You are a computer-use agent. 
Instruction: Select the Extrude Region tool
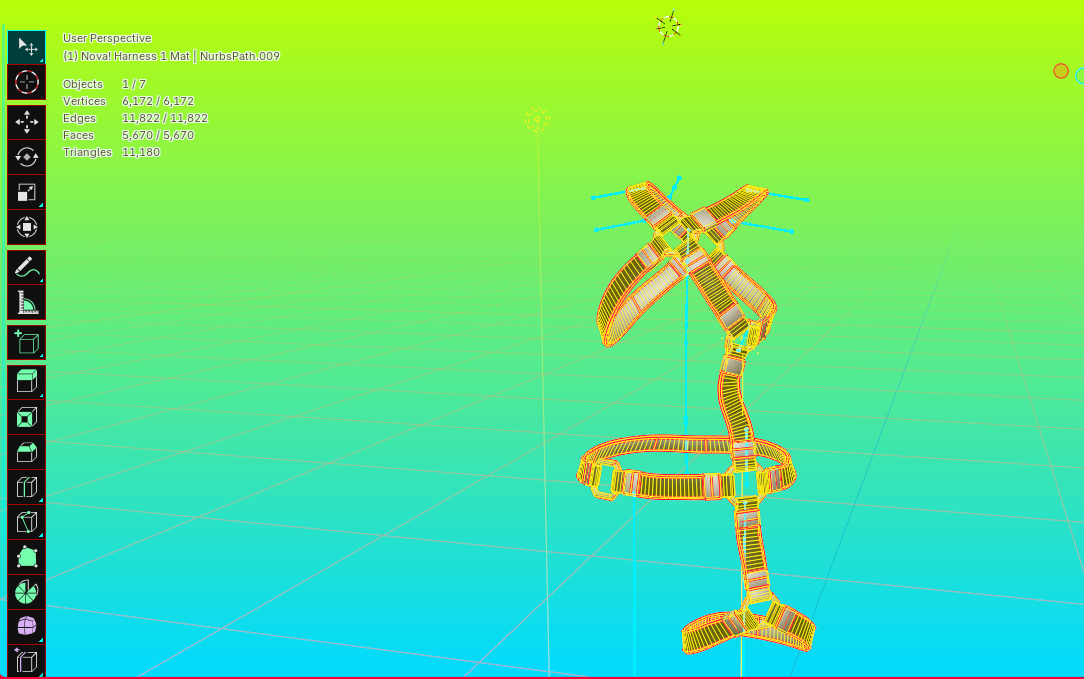tap(26, 382)
